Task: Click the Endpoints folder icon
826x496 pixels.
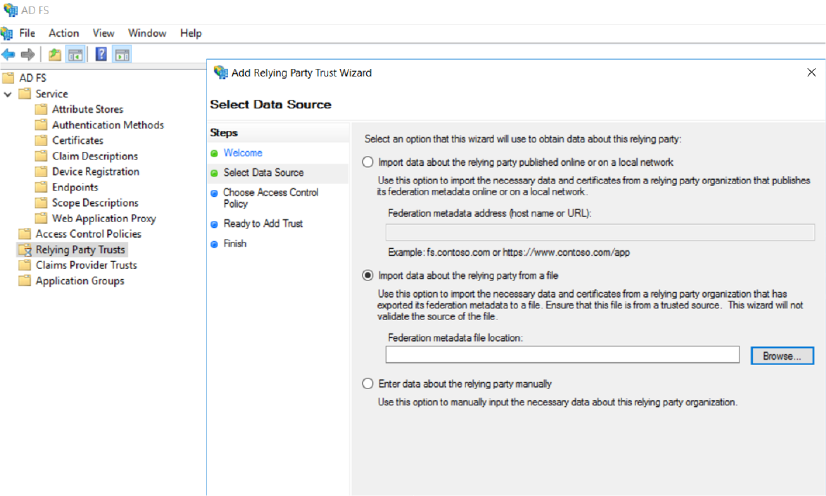Action: pyautogui.click(x=41, y=187)
